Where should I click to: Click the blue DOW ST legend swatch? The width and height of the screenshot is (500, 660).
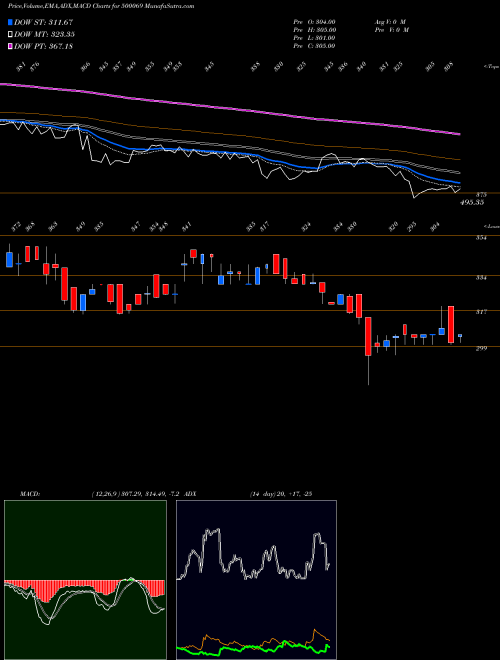click(x=10, y=22)
